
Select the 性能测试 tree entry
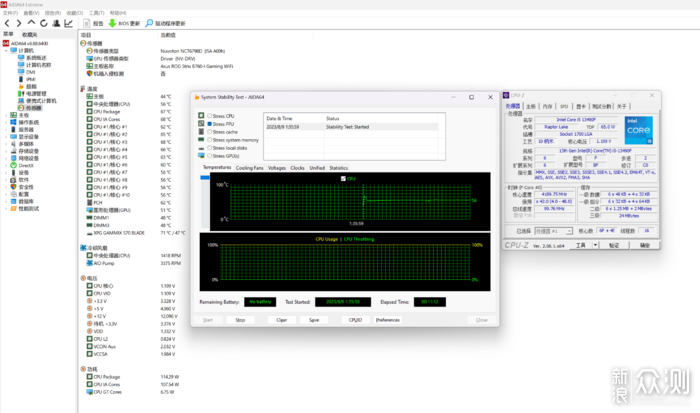29,209
